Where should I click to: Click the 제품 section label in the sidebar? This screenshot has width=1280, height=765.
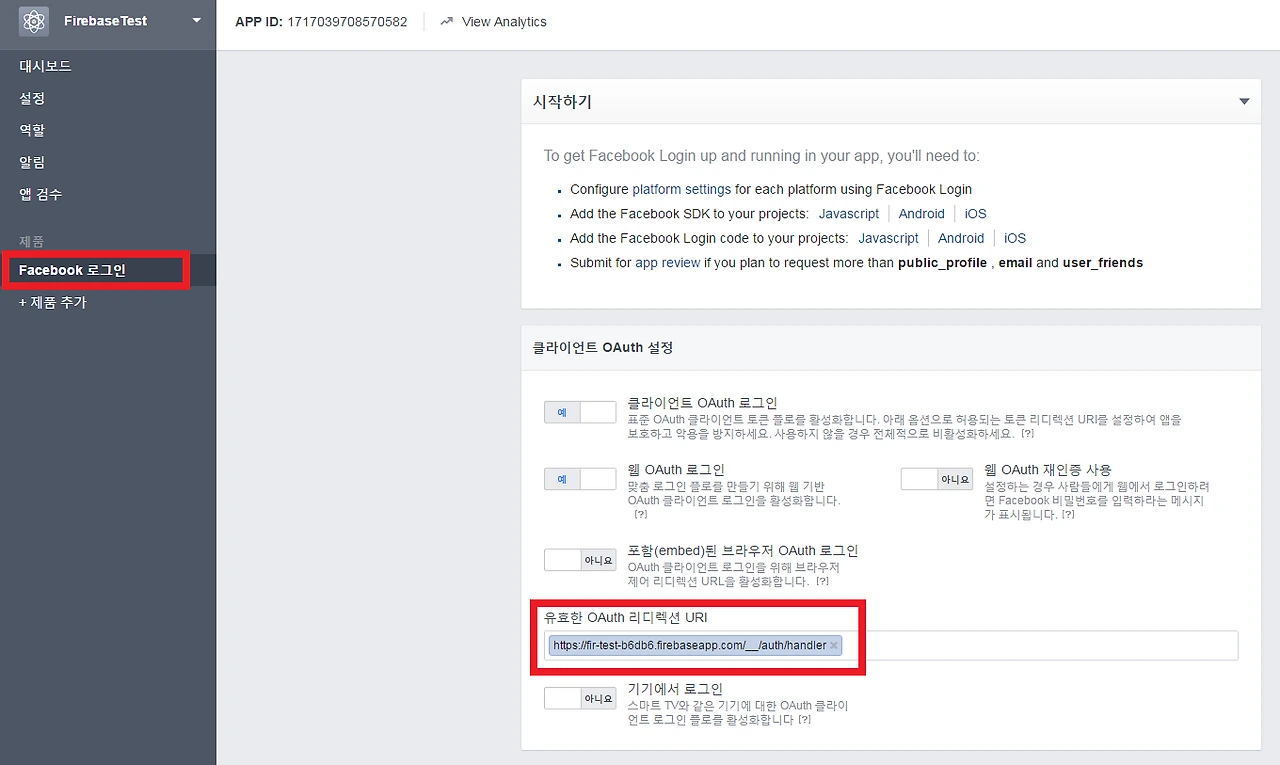(x=32, y=242)
